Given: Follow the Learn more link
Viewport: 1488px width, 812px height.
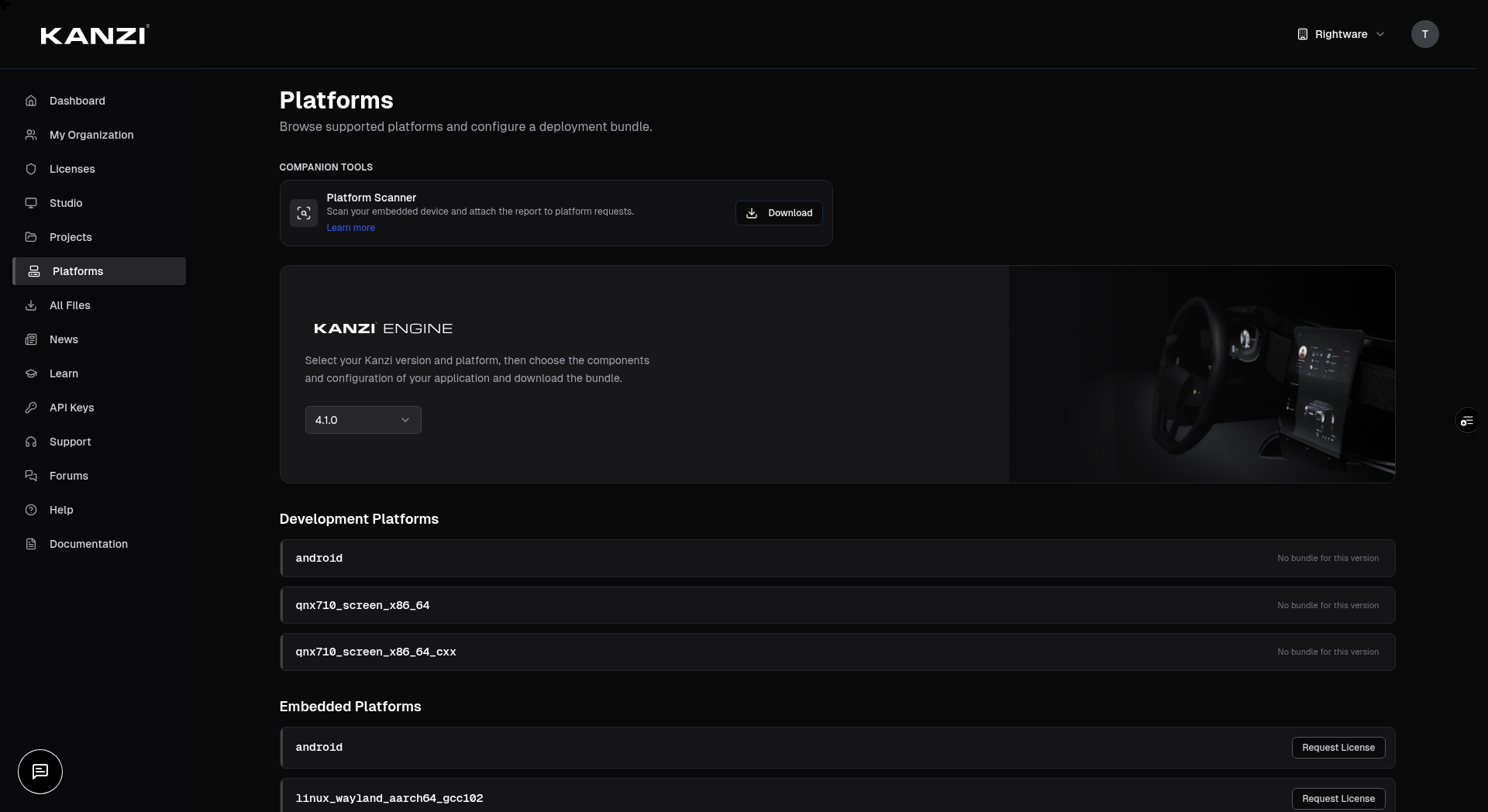Looking at the screenshot, I should click(x=350, y=228).
